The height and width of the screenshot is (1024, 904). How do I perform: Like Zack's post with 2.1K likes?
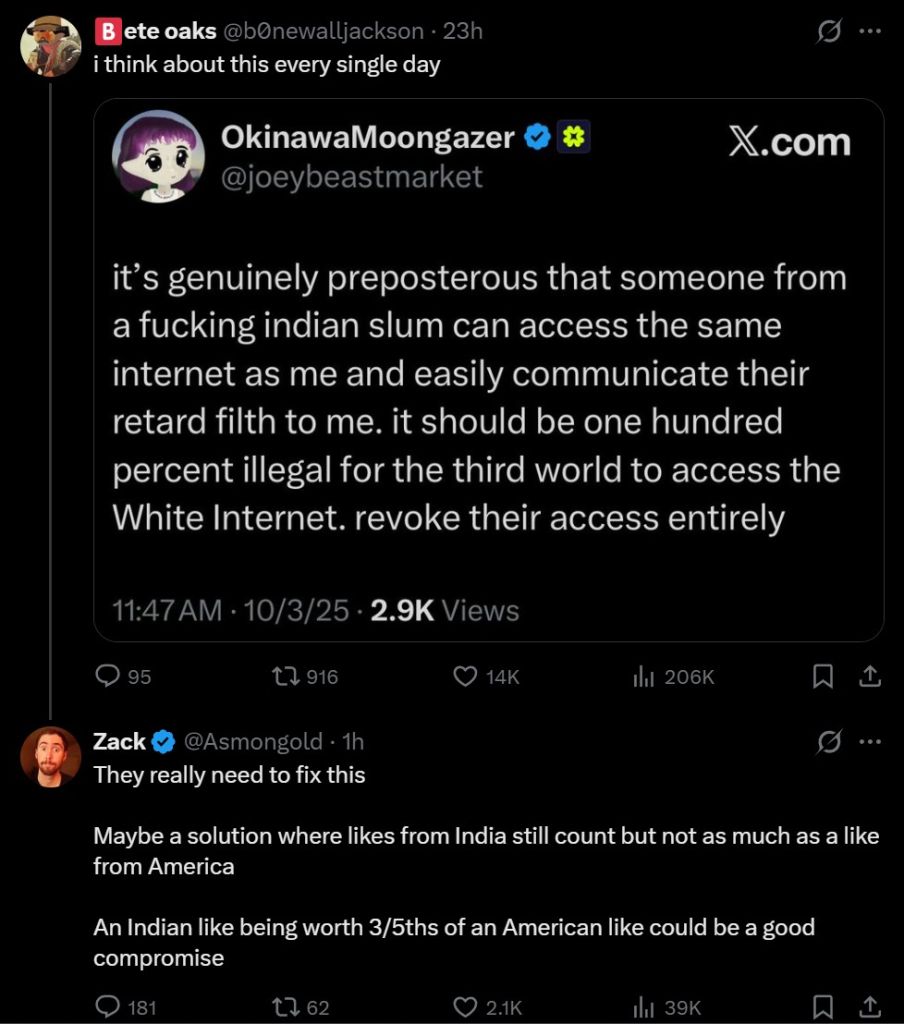point(465,1007)
